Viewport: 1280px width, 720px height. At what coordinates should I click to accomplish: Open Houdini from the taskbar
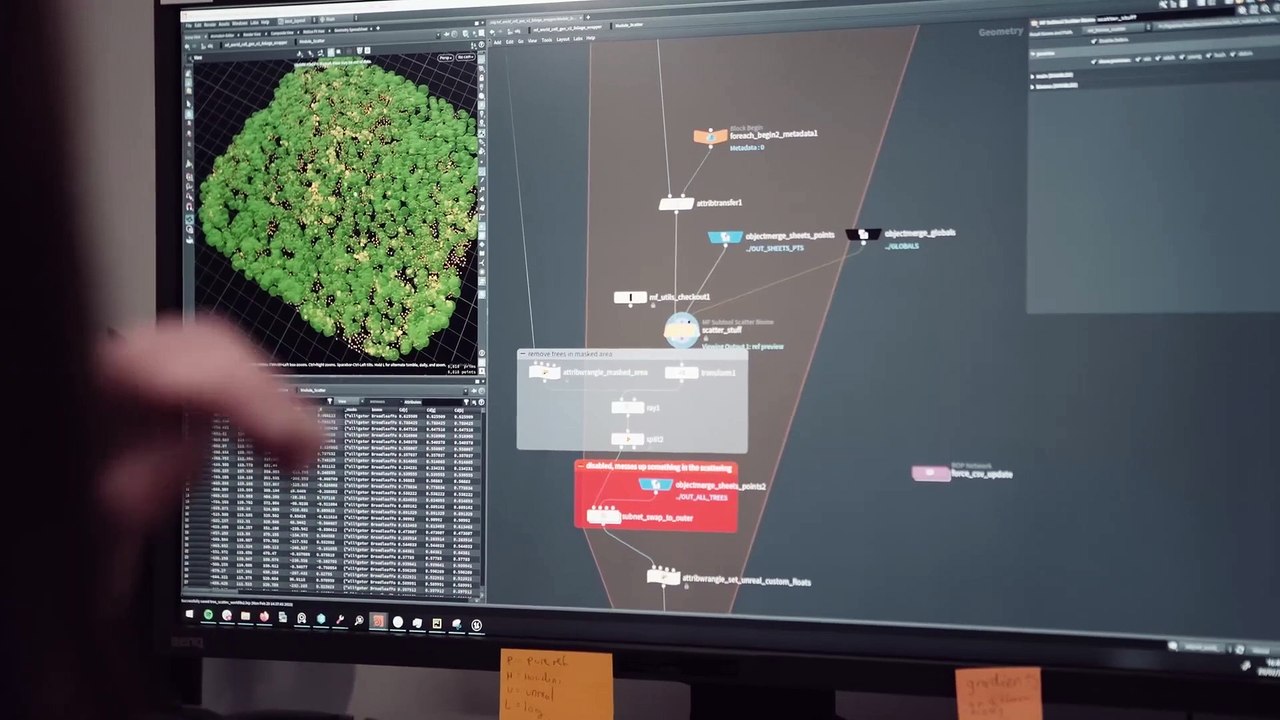378,622
